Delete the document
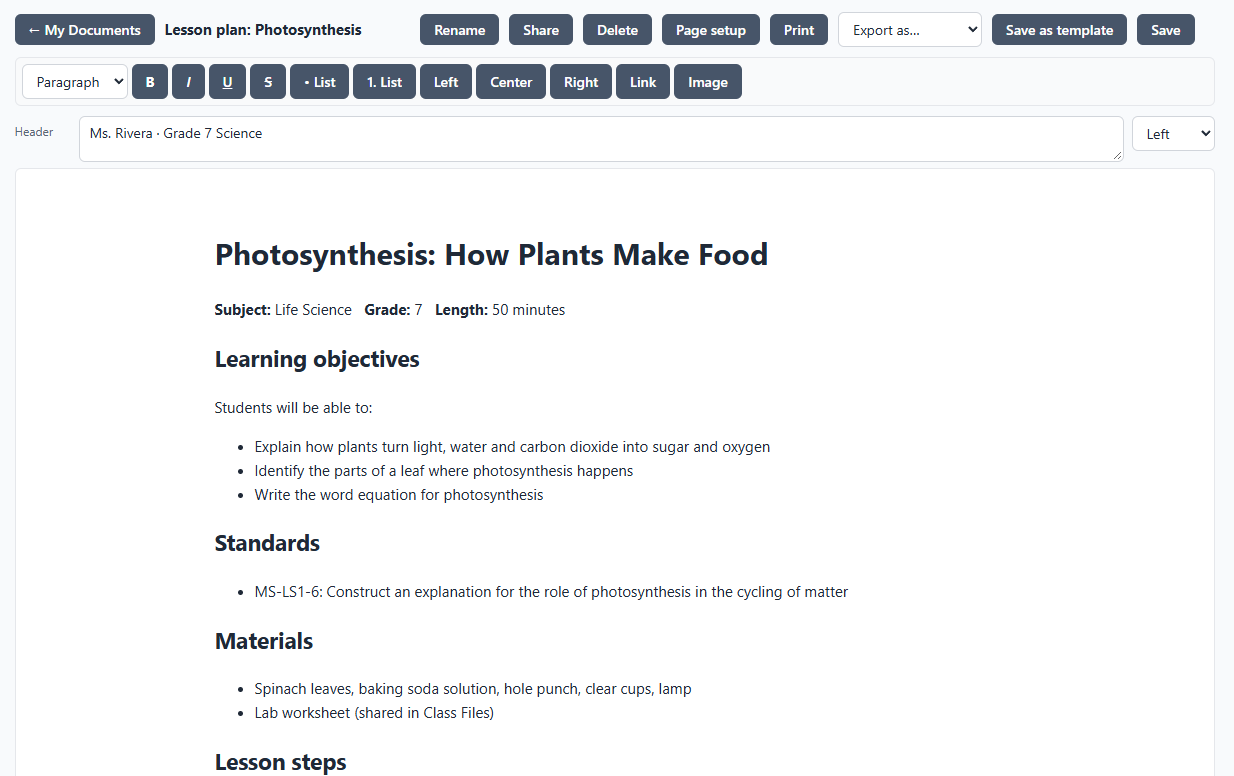Screen dimensions: 1234x776 pos(617,30)
